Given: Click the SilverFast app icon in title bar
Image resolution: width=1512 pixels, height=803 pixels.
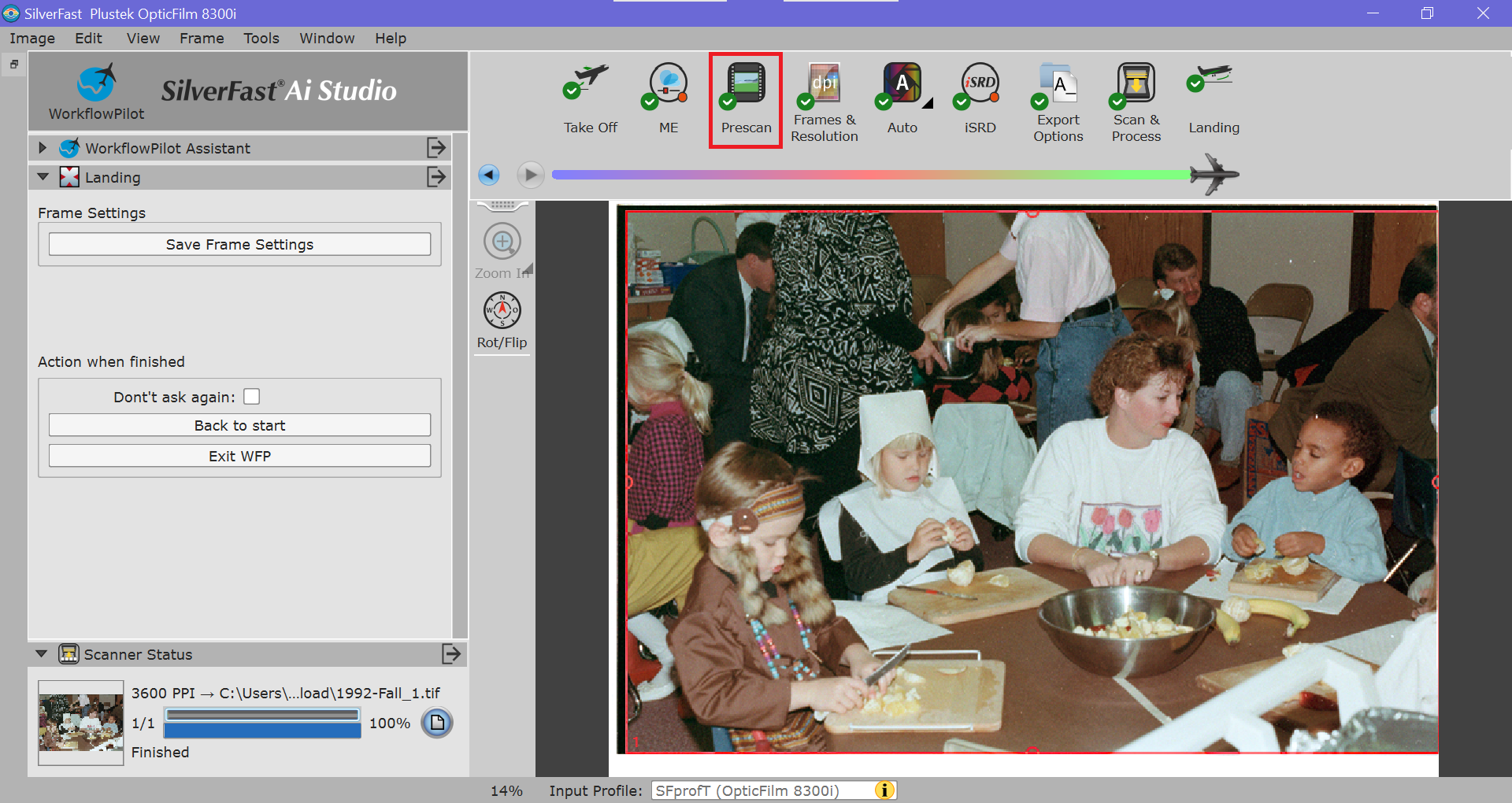Looking at the screenshot, I should tap(11, 13).
